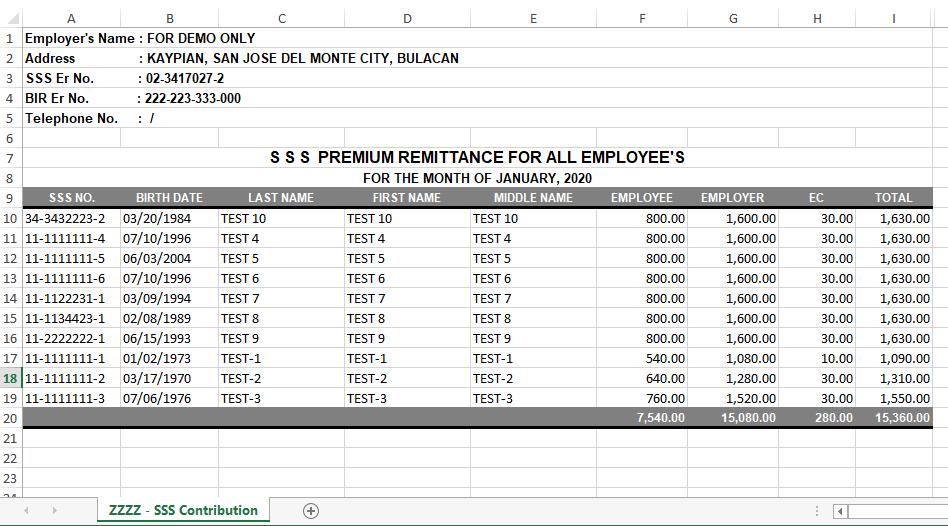
Task: Click the birth date 06/15/1993 cell
Action: coord(169,338)
